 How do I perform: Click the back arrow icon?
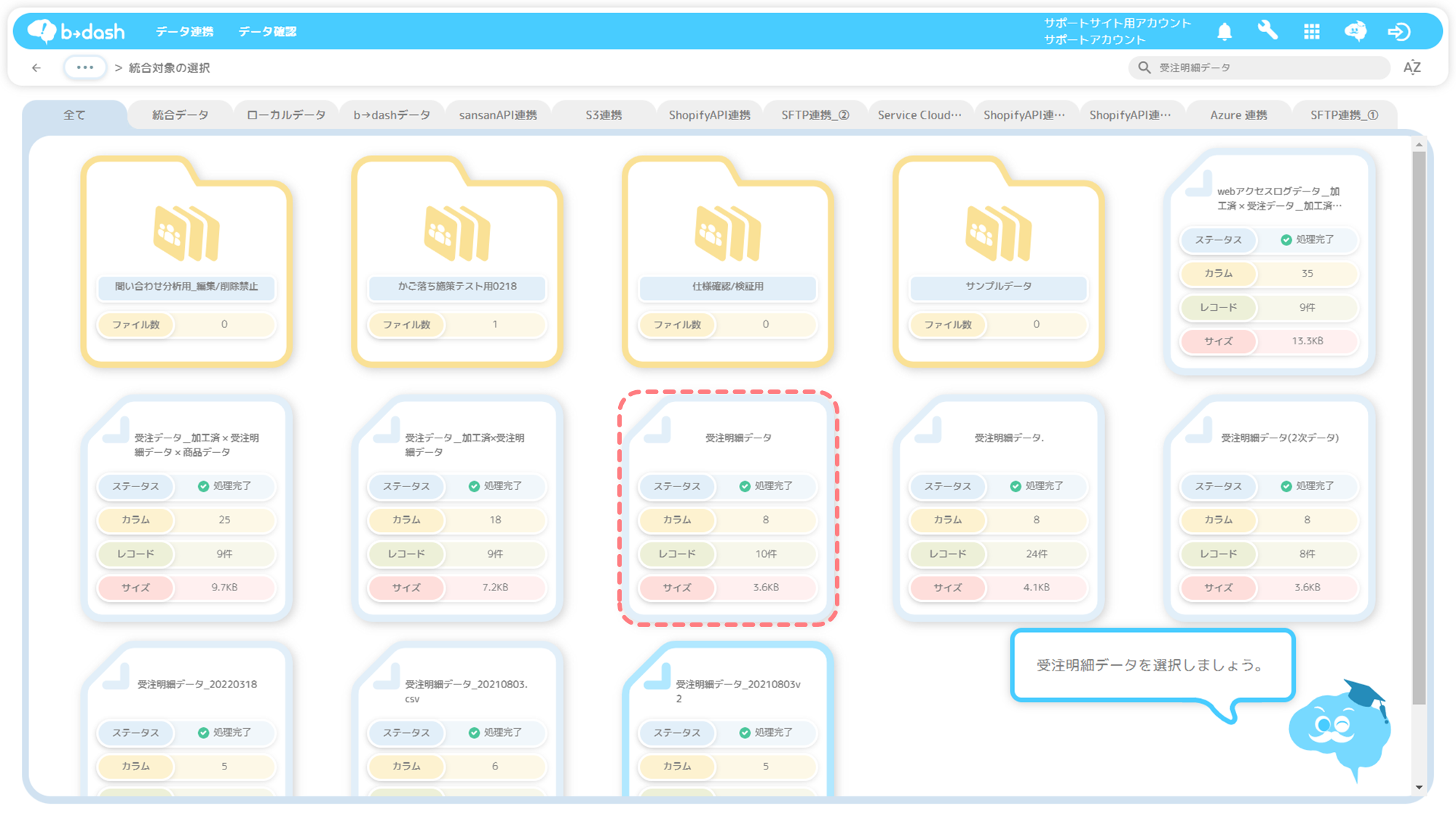click(x=36, y=68)
